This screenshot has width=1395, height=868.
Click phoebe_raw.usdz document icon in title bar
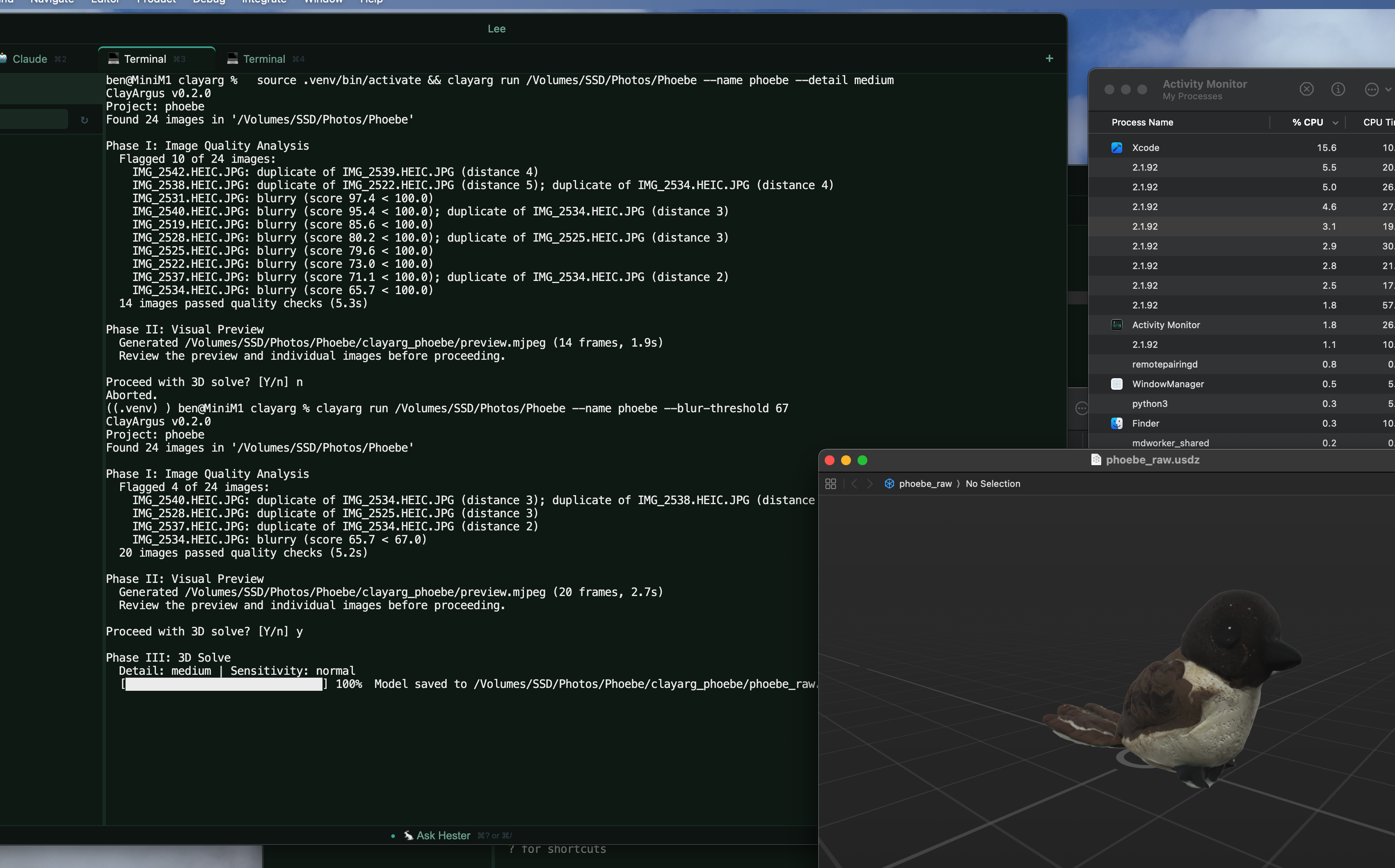[1095, 460]
